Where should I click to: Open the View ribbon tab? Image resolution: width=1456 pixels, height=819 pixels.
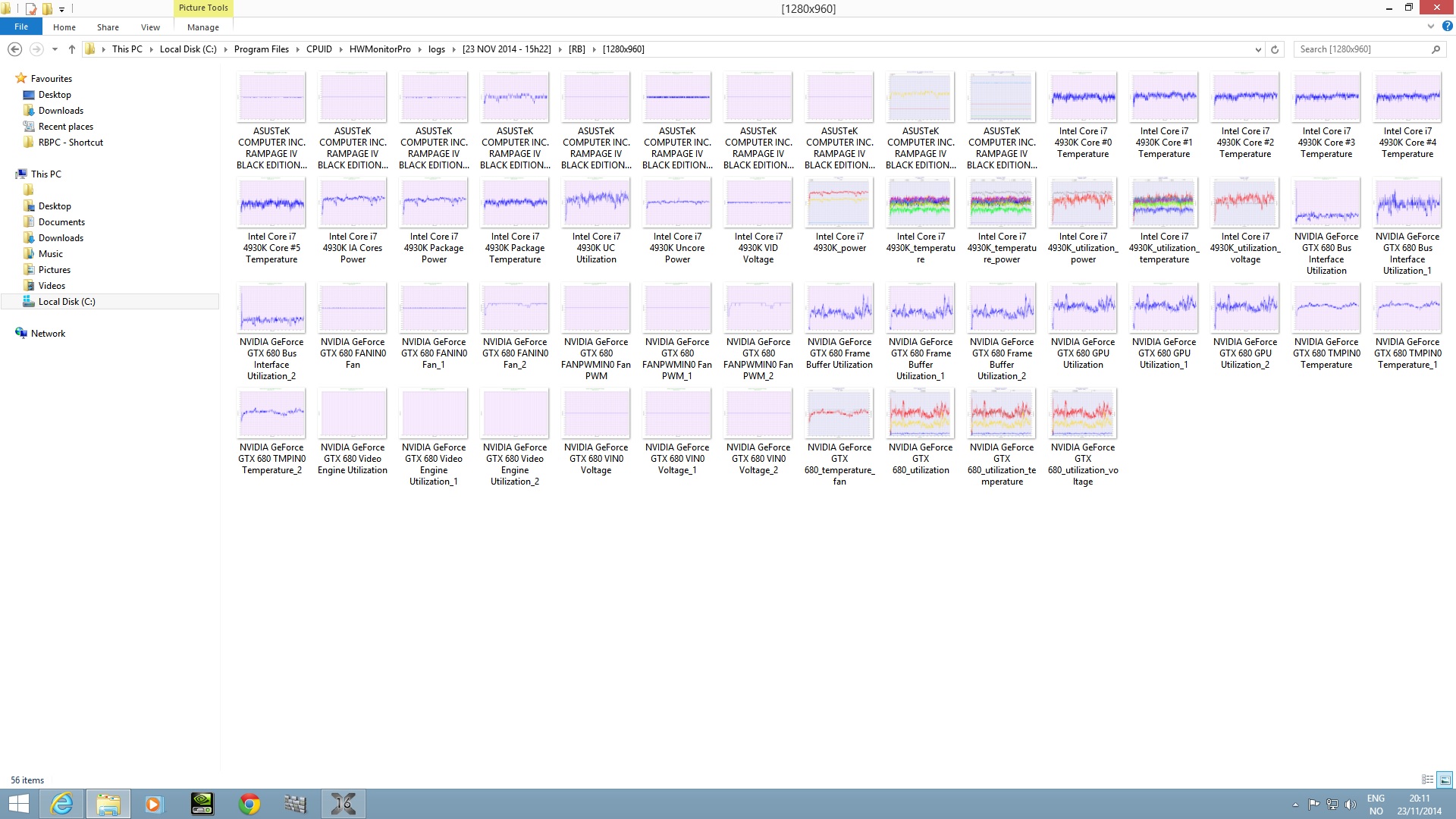pyautogui.click(x=150, y=27)
